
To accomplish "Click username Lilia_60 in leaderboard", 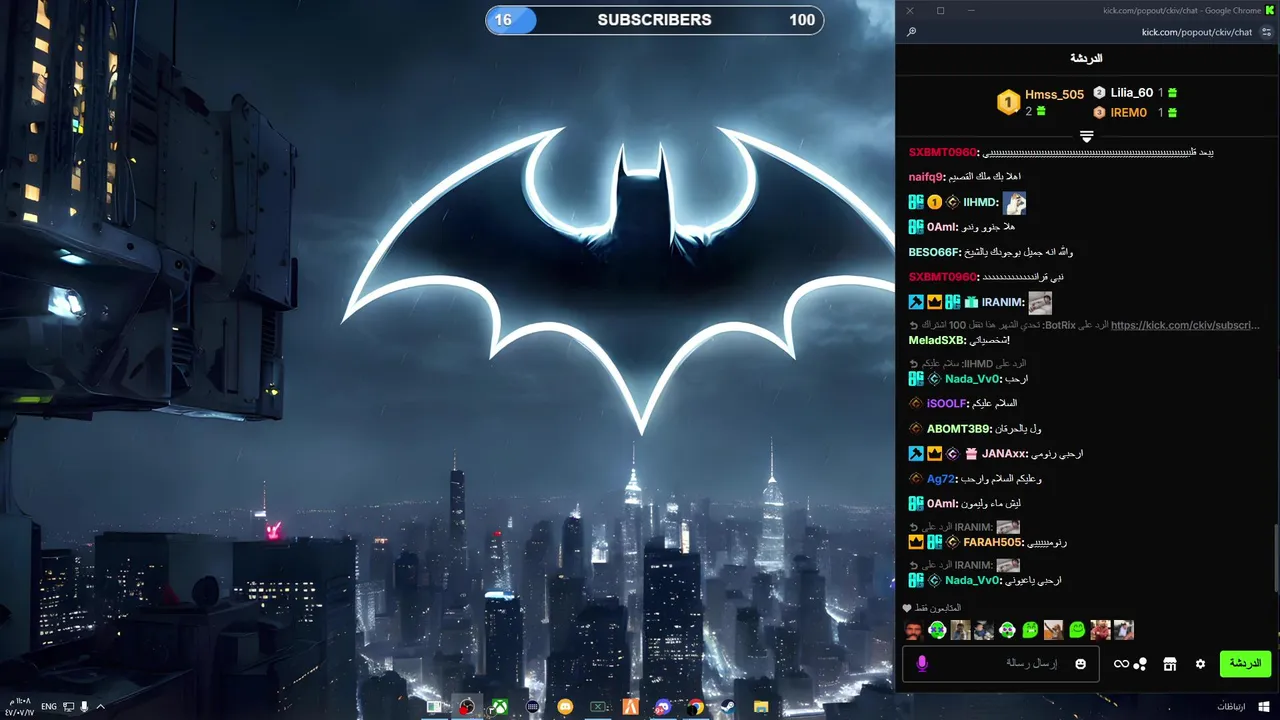I will 1132,92.
